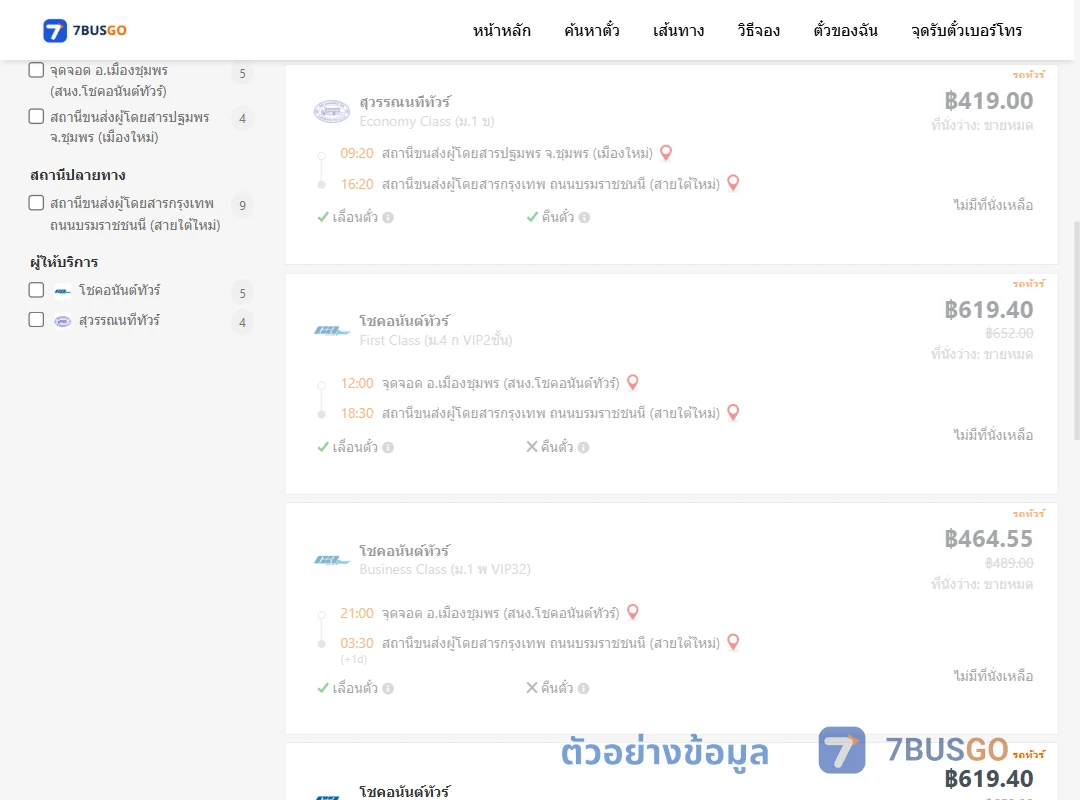Click คืนตั๋ว info icon on 12:00 trip
The image size is (1080, 800).
coord(584,448)
